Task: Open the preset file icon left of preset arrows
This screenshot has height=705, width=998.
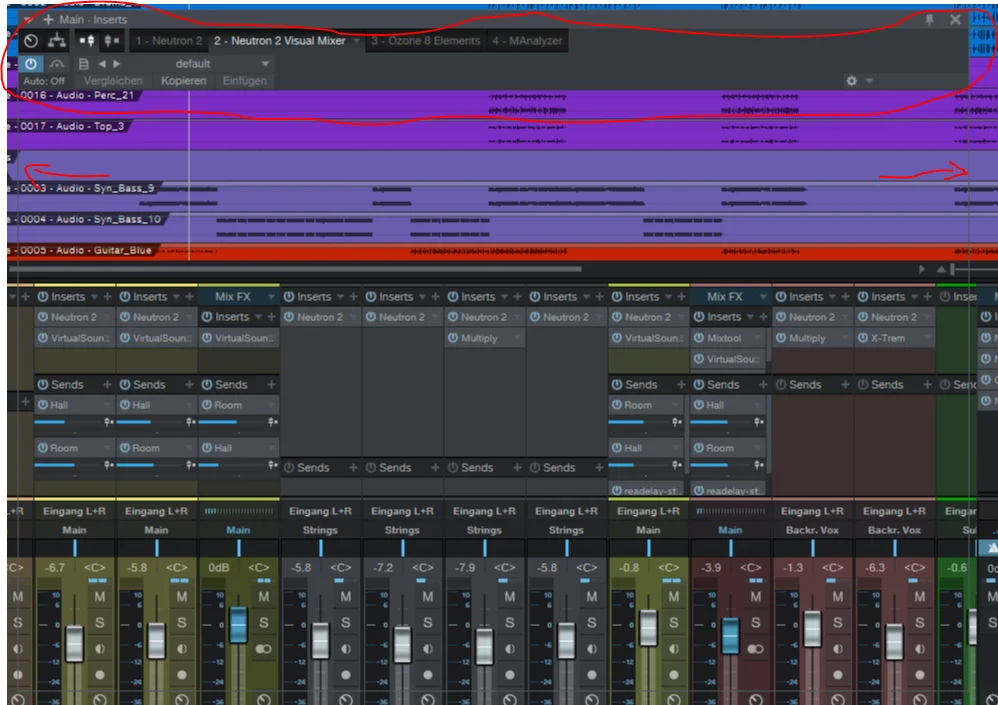Action: pos(83,64)
